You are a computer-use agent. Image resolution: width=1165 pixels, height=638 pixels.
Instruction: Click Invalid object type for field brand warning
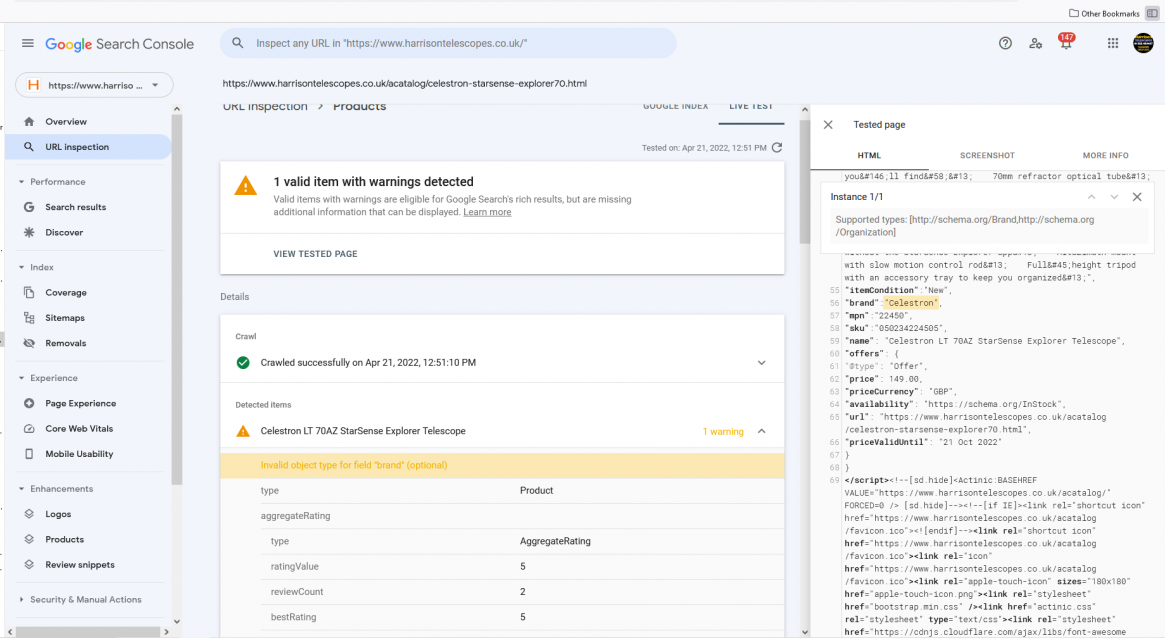tap(502, 465)
